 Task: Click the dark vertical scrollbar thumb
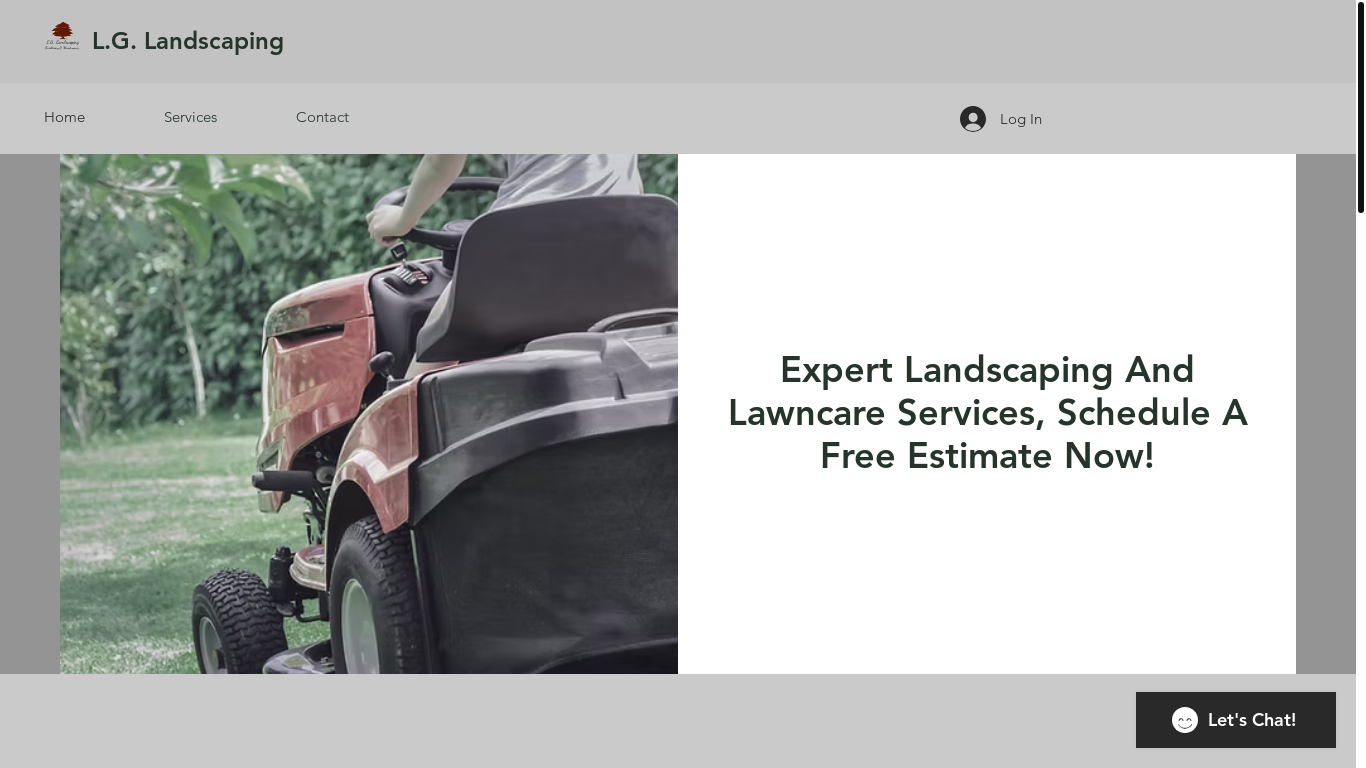click(x=1360, y=108)
